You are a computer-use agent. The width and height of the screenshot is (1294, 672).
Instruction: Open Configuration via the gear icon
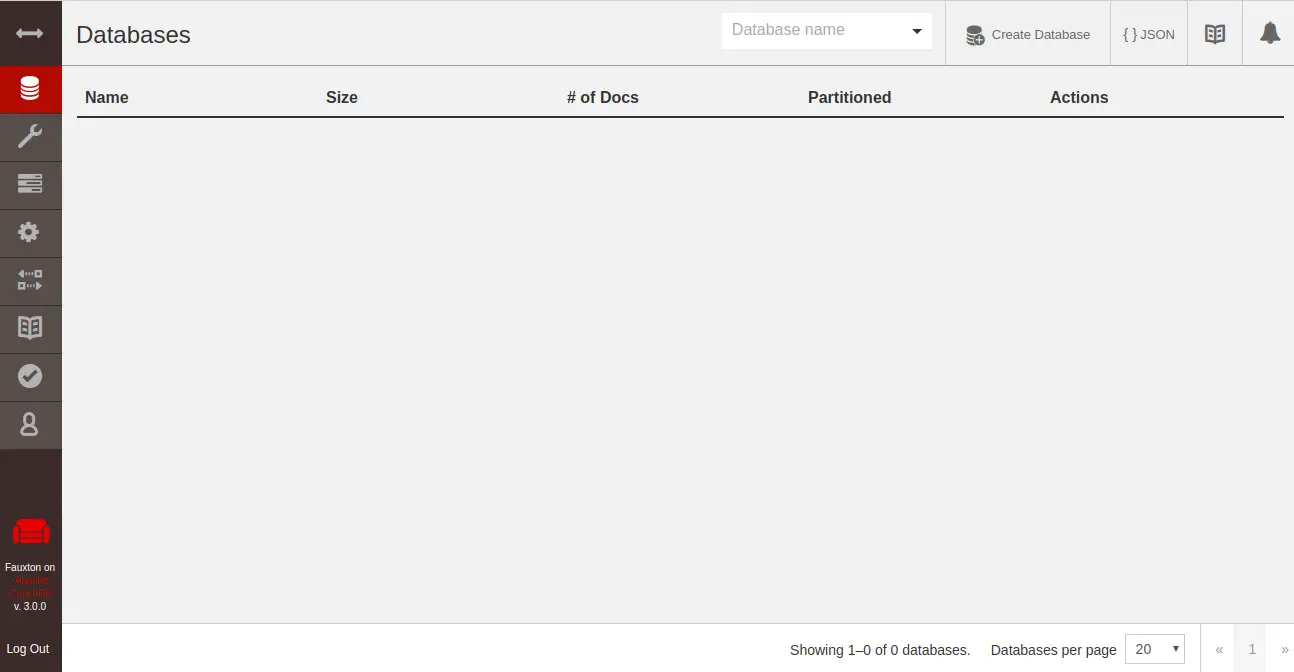pos(30,233)
